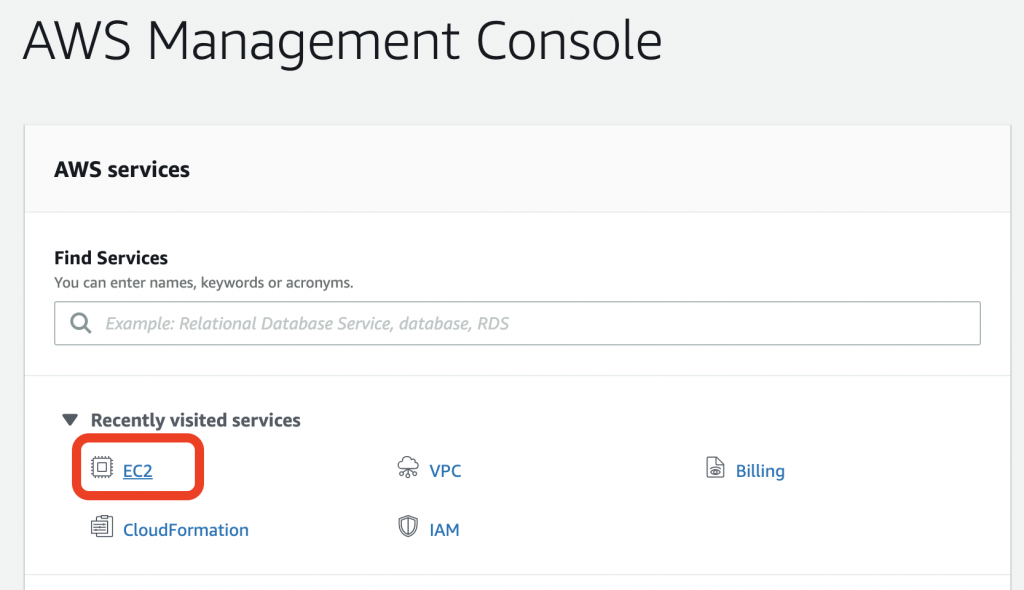Click the AWS services panel heading

[122, 169]
